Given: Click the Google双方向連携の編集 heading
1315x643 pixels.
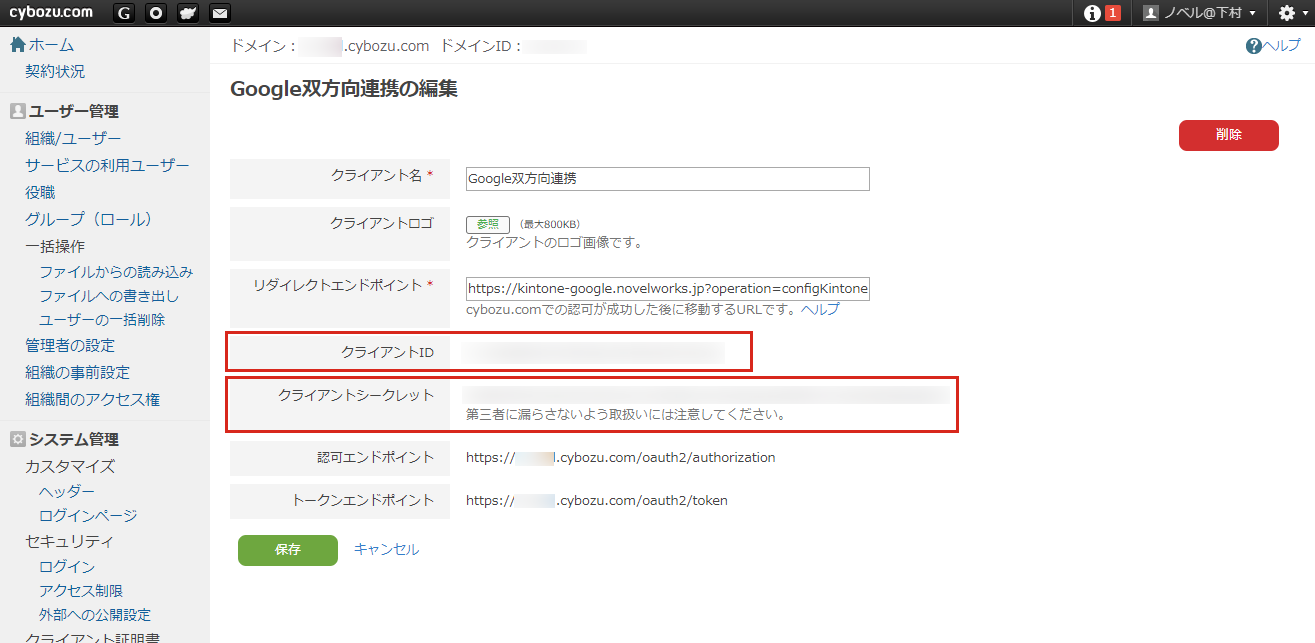Looking at the screenshot, I should (x=344, y=88).
